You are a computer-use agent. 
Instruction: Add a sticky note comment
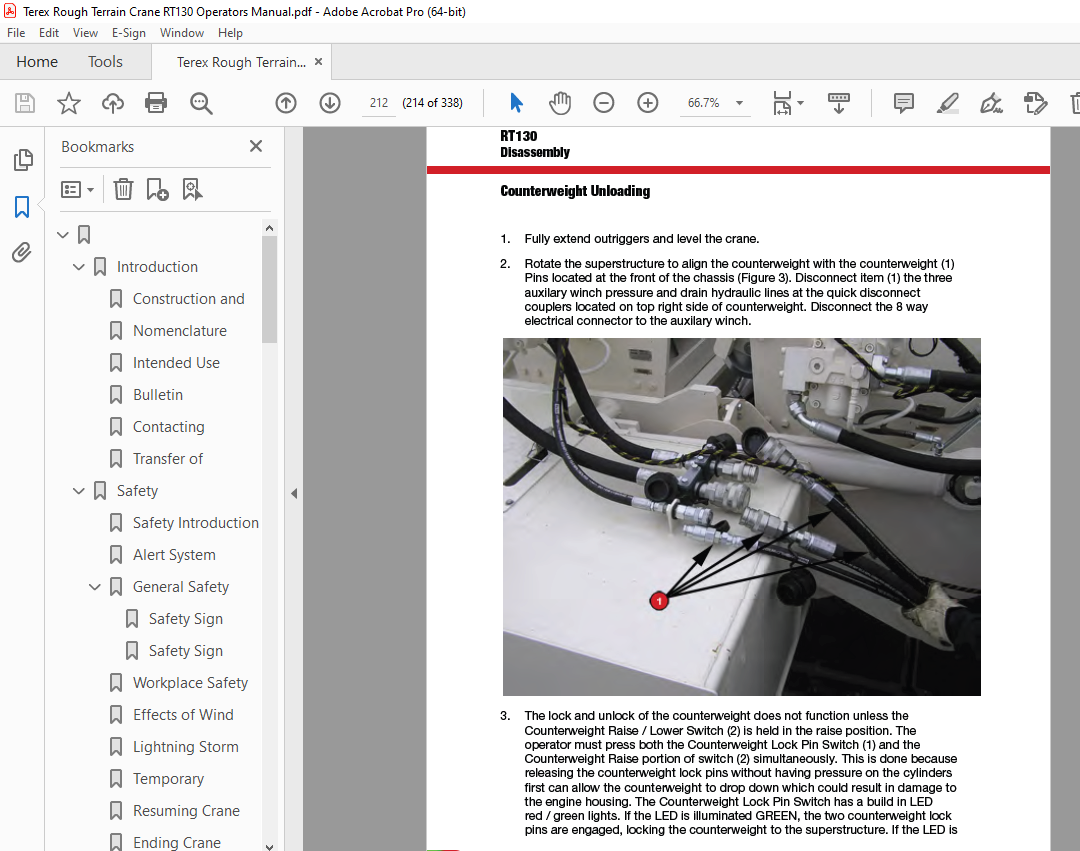click(x=904, y=103)
